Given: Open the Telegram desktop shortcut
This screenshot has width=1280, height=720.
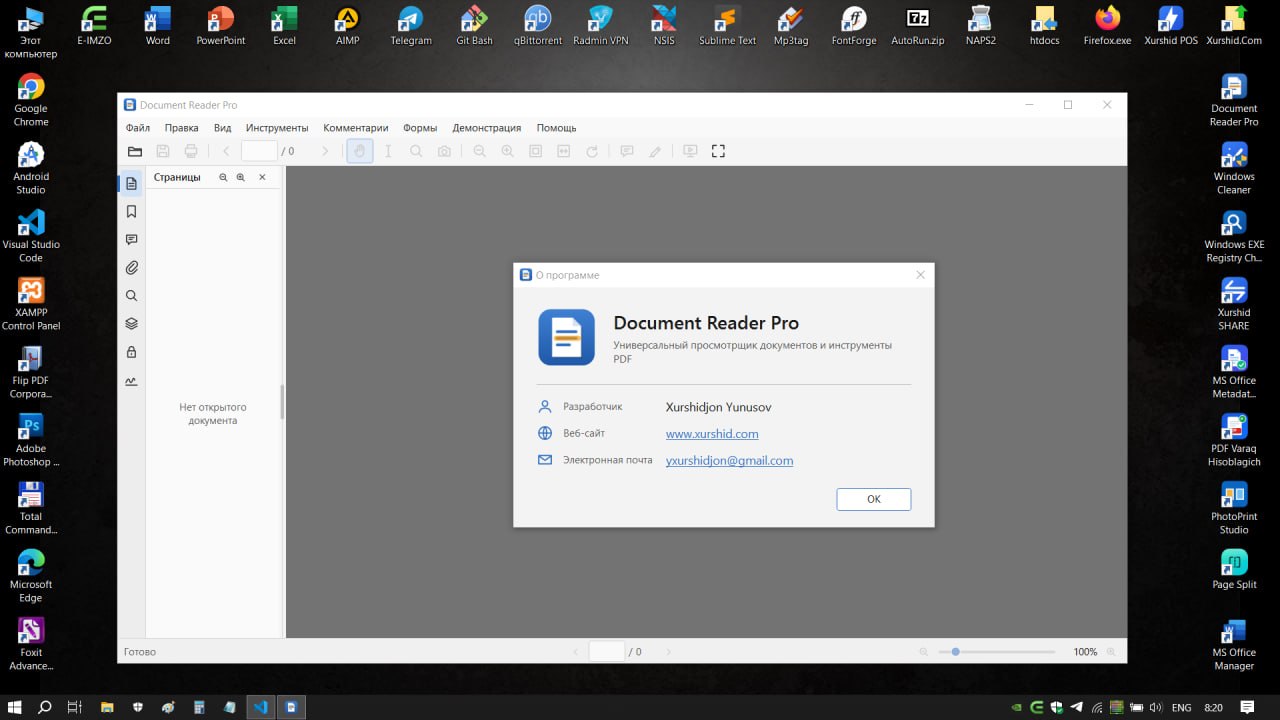Looking at the screenshot, I should point(411,26).
